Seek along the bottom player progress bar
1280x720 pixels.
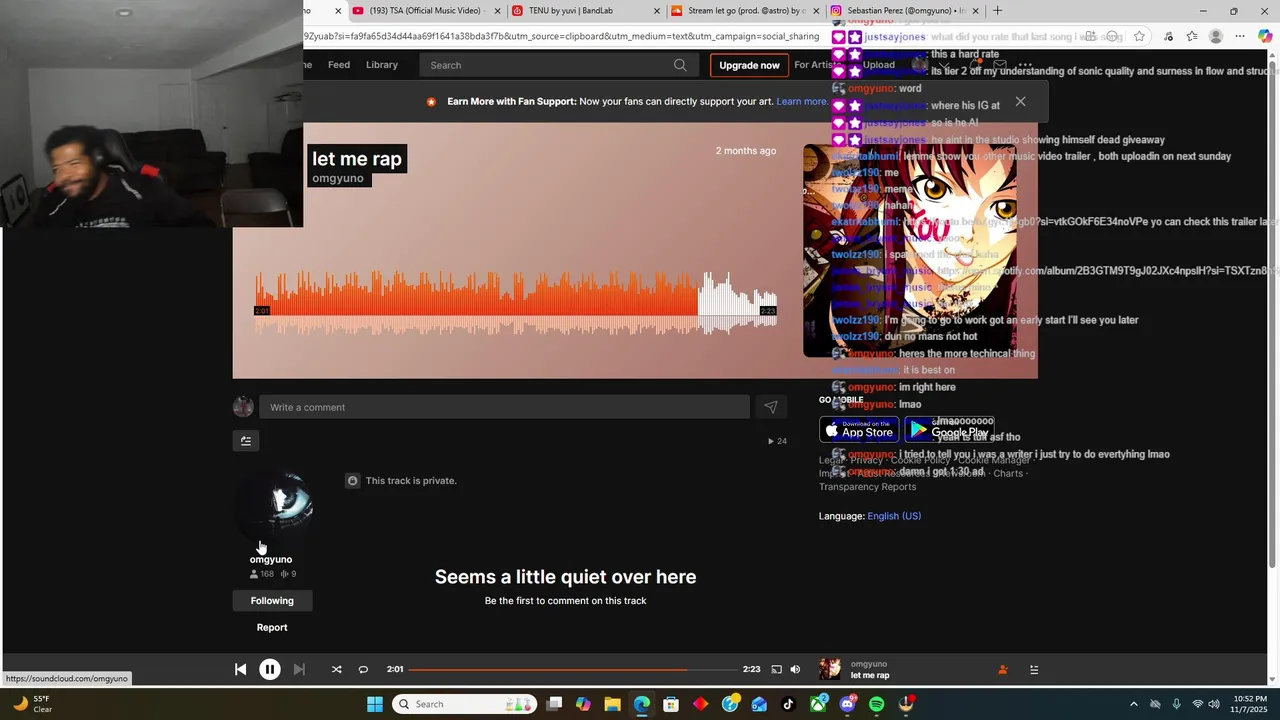pos(573,670)
